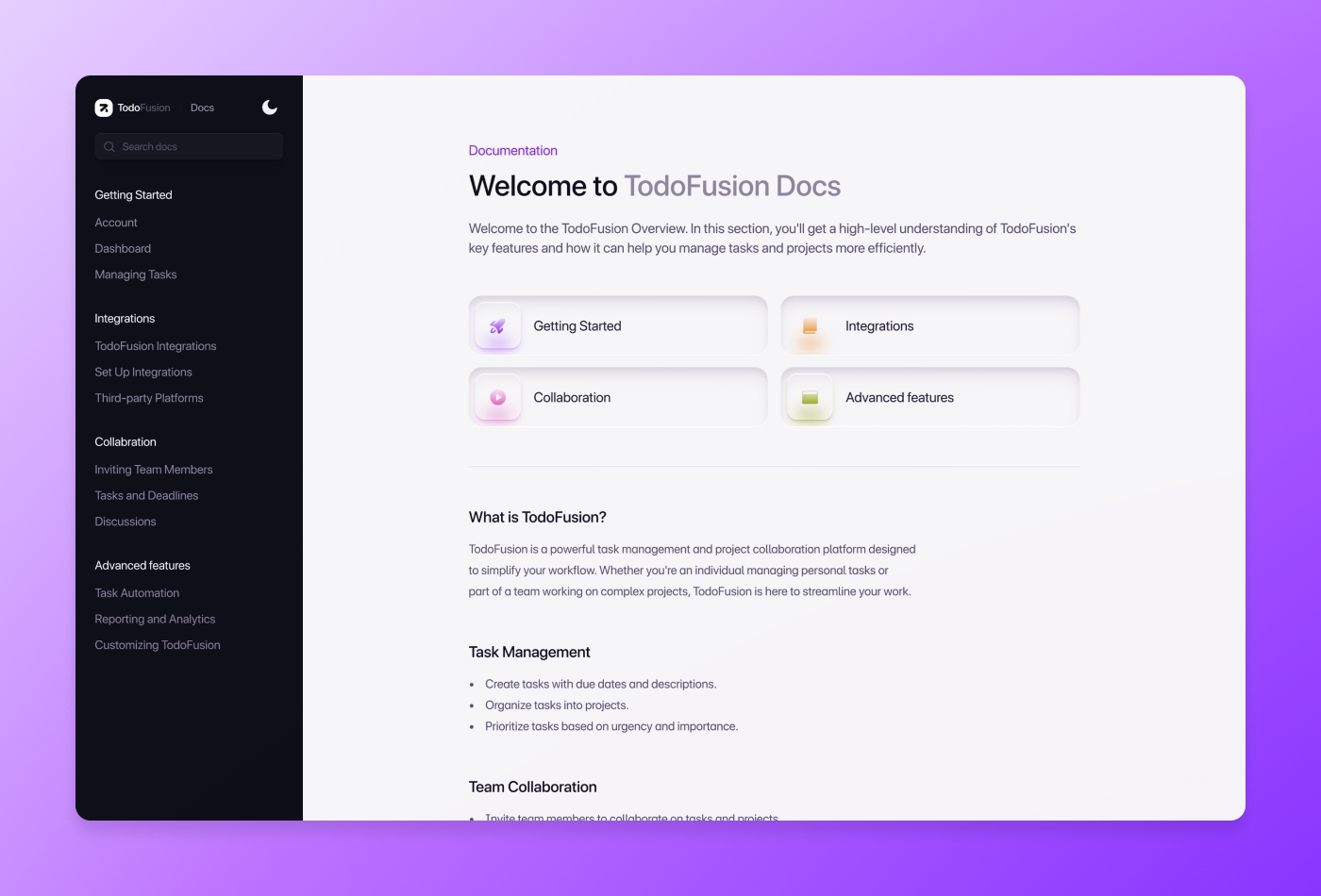Collapse the Integrations sidebar section
The width and height of the screenshot is (1321, 896).
pyautogui.click(x=125, y=318)
